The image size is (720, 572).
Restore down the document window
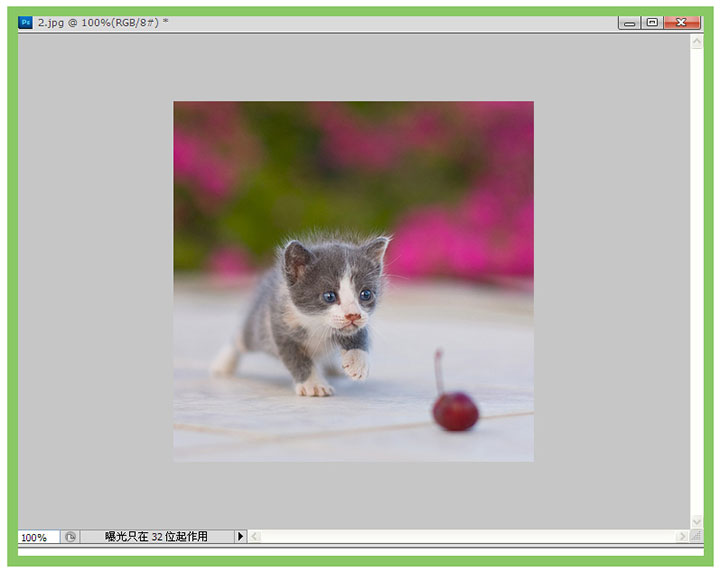(652, 22)
